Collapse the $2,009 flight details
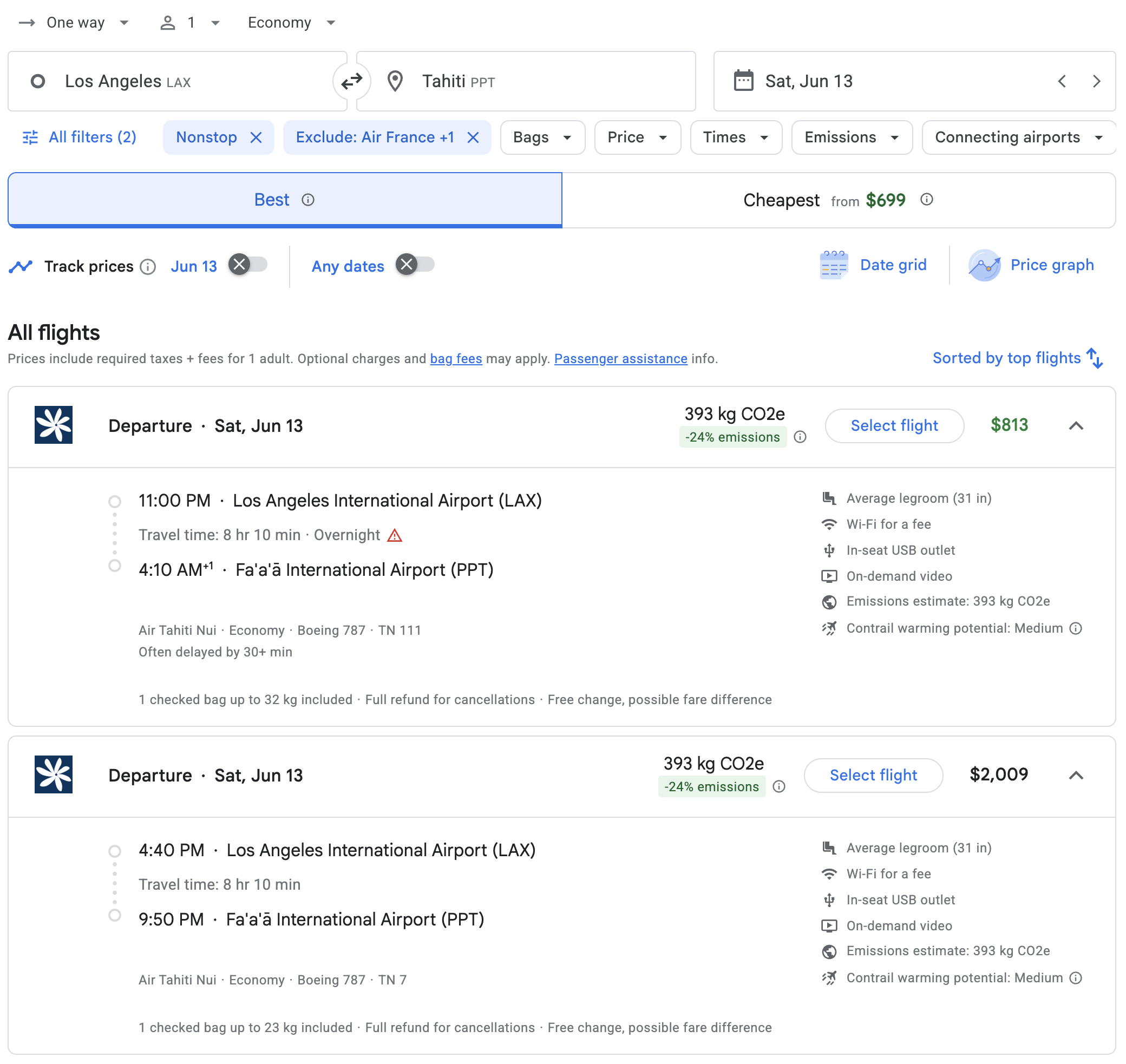 tap(1076, 775)
